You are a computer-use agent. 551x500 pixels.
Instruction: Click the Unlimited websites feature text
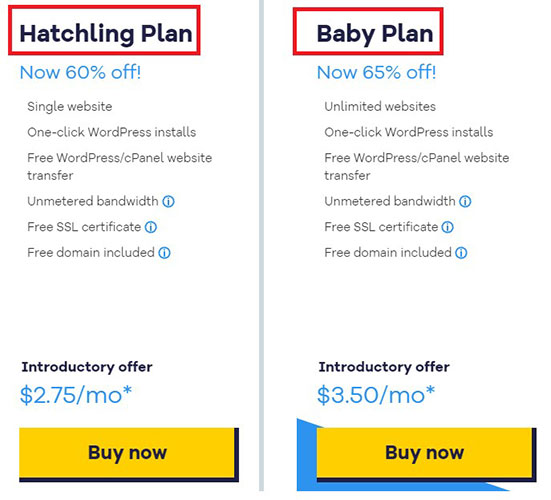[380, 106]
